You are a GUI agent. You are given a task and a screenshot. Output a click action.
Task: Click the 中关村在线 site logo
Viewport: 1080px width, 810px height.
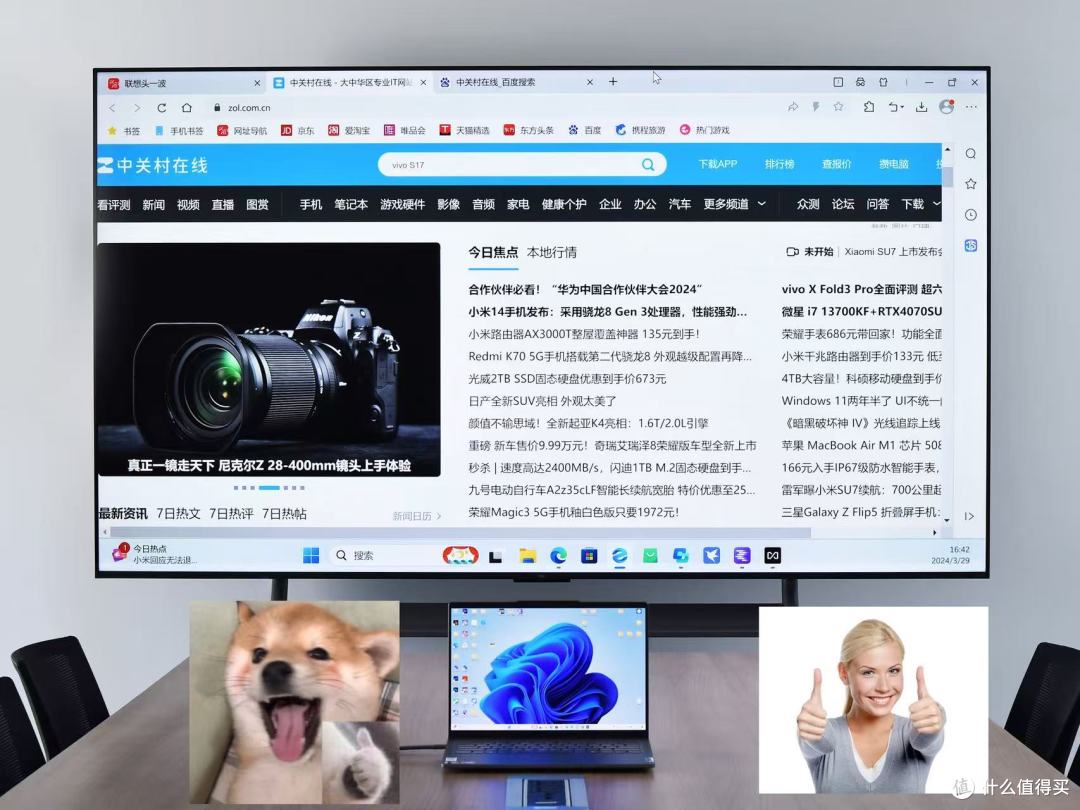(152, 165)
